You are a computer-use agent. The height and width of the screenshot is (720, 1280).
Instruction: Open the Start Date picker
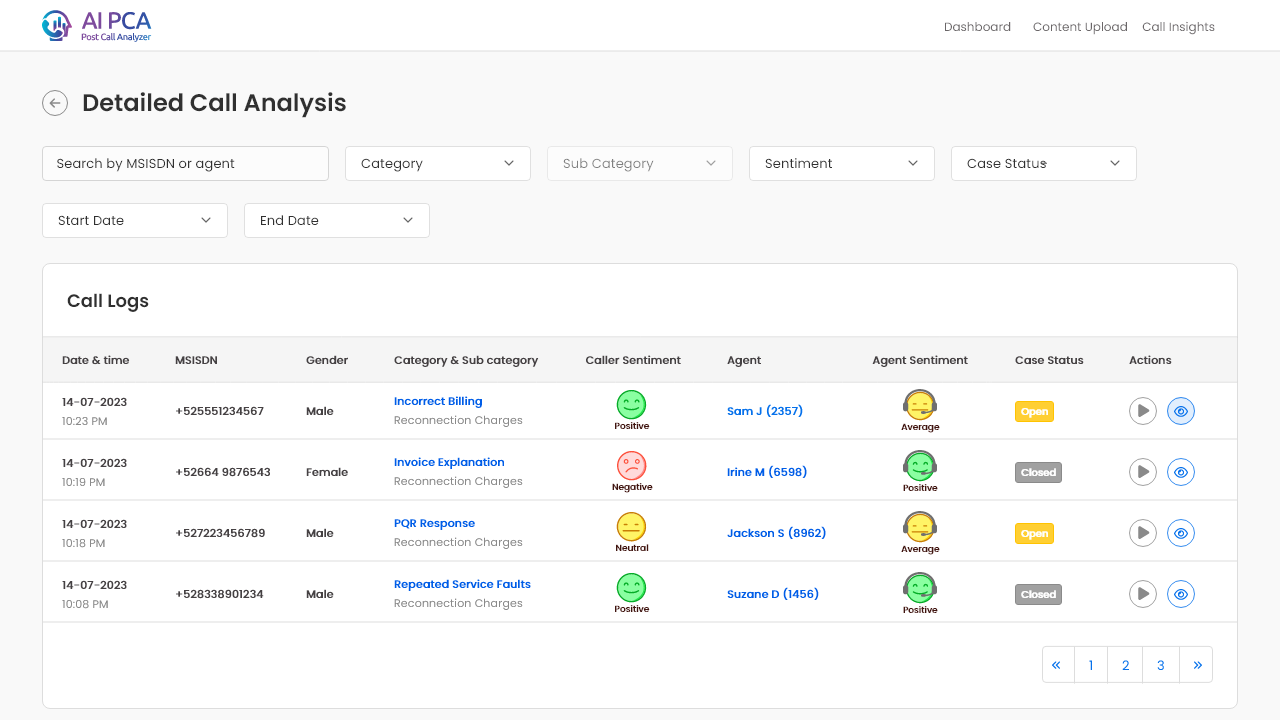click(135, 220)
